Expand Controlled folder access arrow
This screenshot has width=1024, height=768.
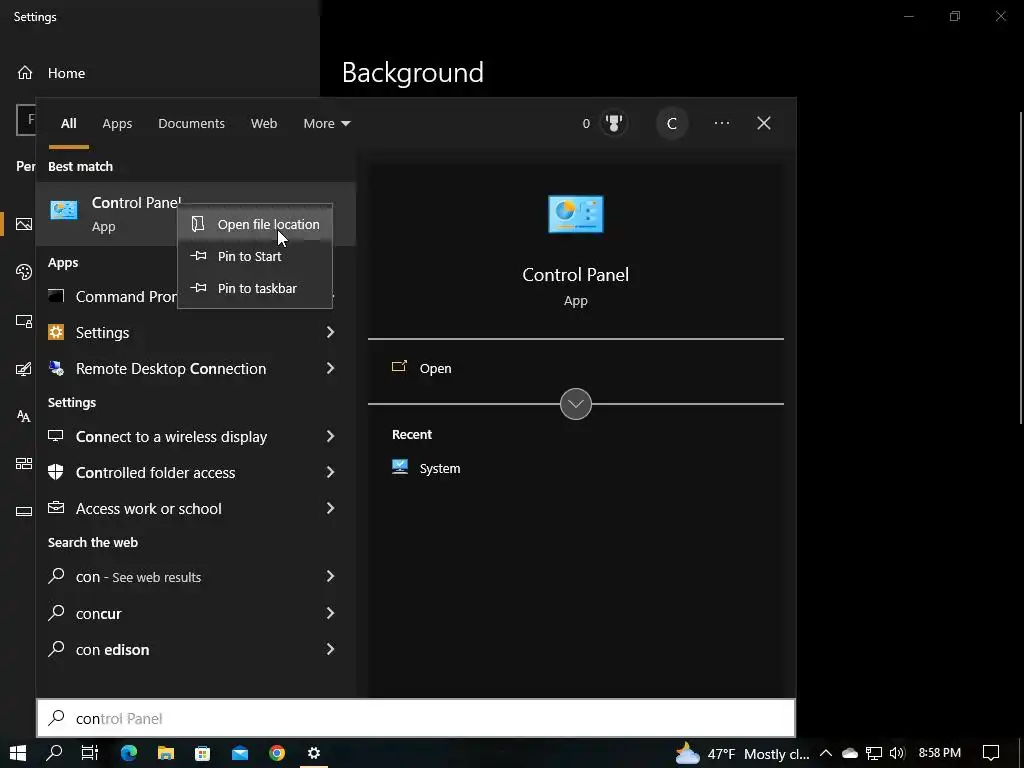pyautogui.click(x=330, y=472)
